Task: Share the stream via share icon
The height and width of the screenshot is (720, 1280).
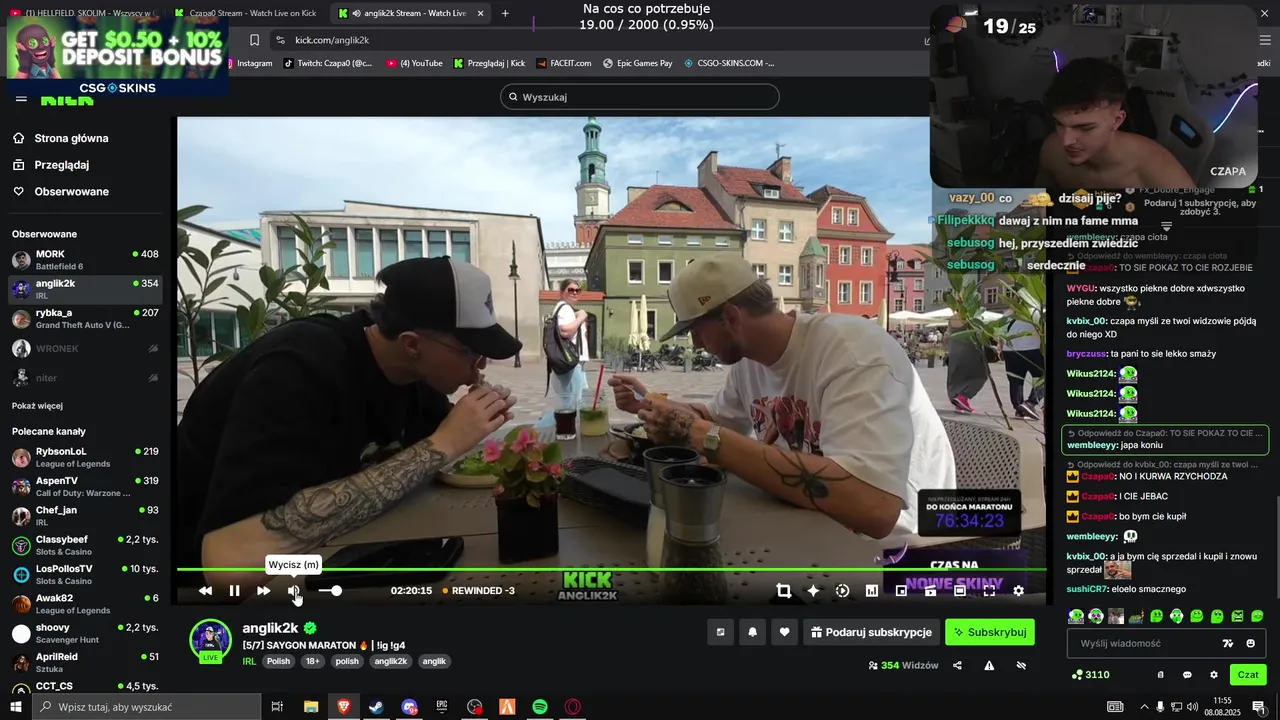Action: [x=957, y=665]
